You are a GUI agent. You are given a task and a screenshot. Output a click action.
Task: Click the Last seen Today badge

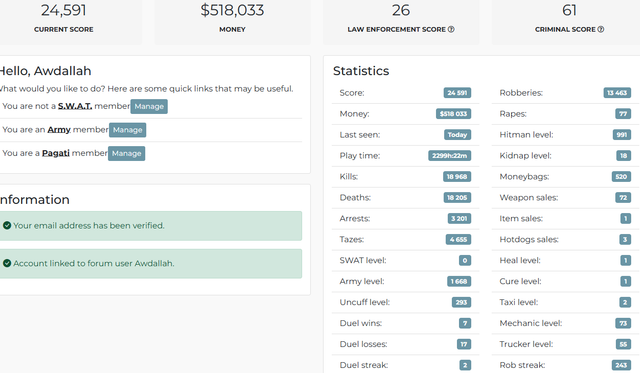click(457, 135)
